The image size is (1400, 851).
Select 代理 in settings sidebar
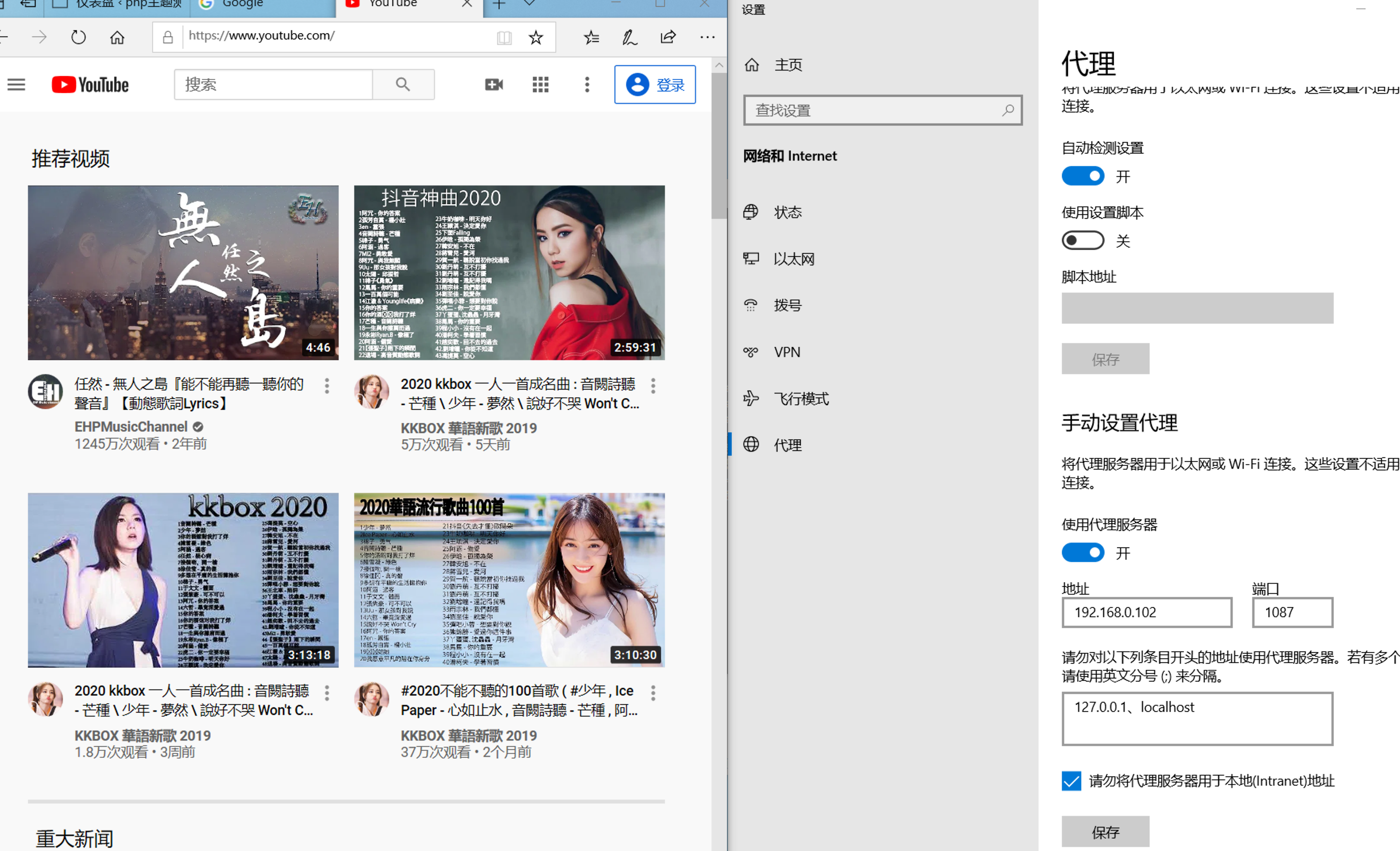click(x=773, y=445)
